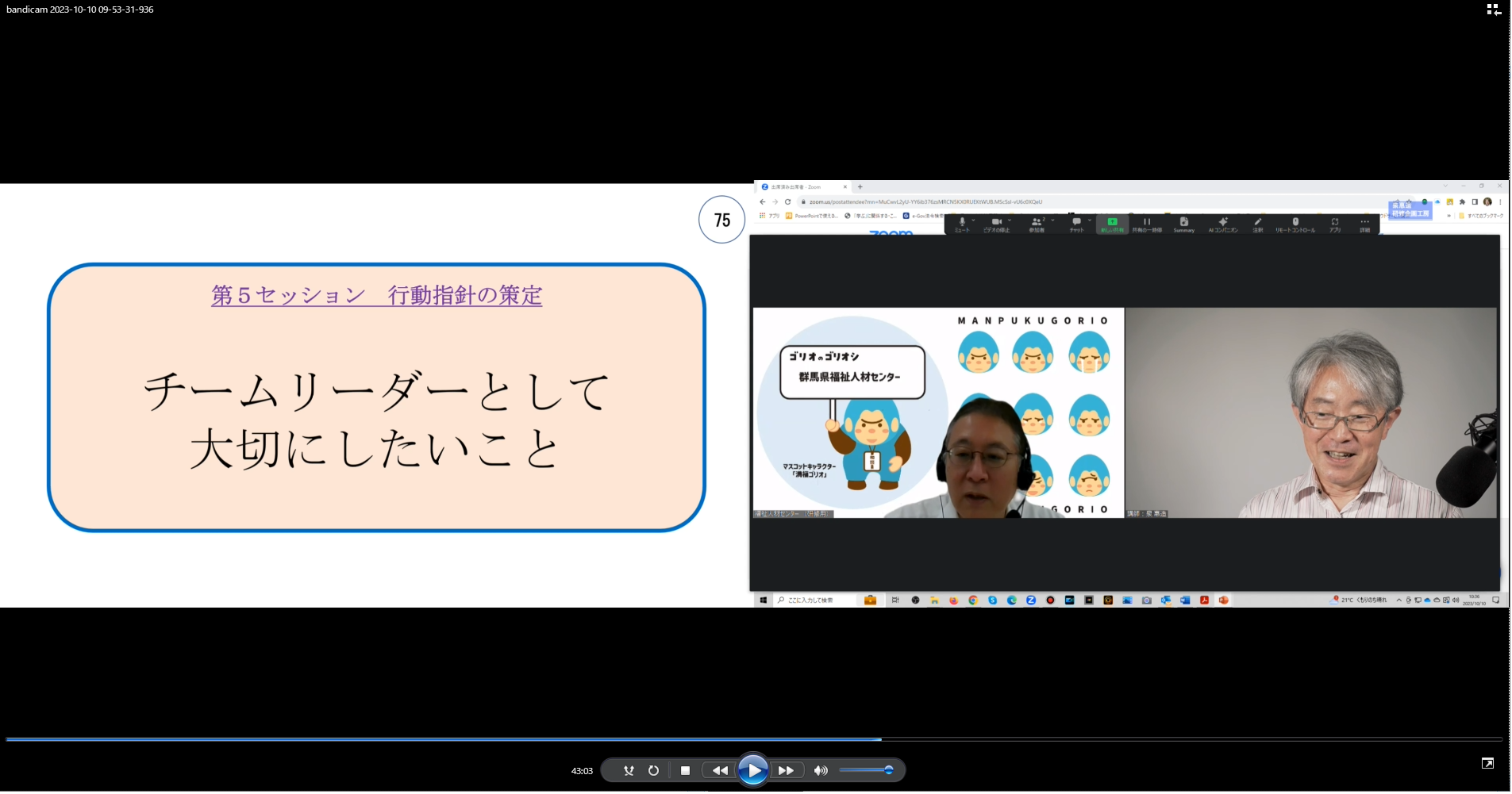Open PowerPoint from the taskbar
The height and width of the screenshot is (794, 1512).
pos(1224,600)
